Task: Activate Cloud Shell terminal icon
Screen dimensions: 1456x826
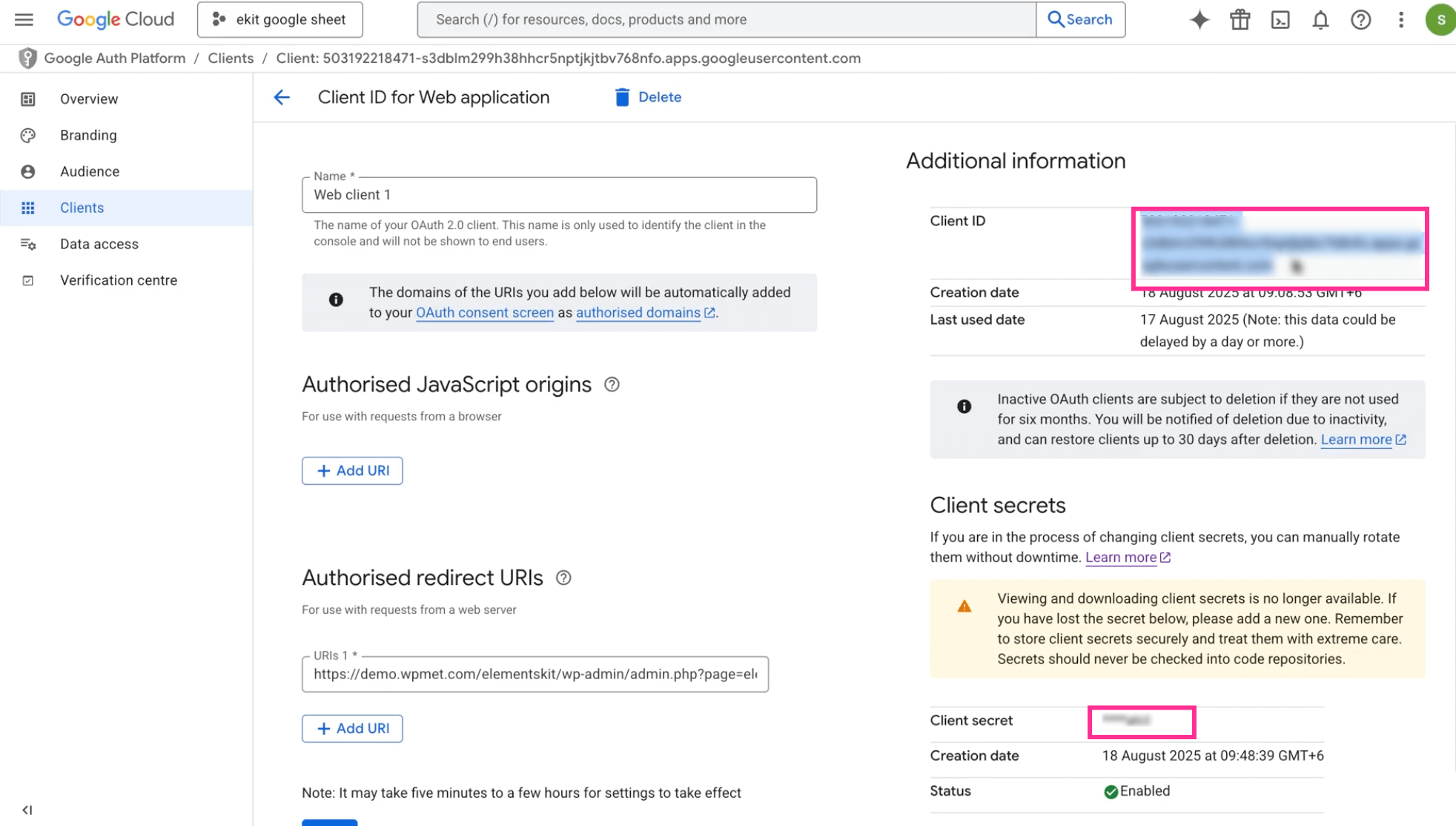Action: point(1280,20)
